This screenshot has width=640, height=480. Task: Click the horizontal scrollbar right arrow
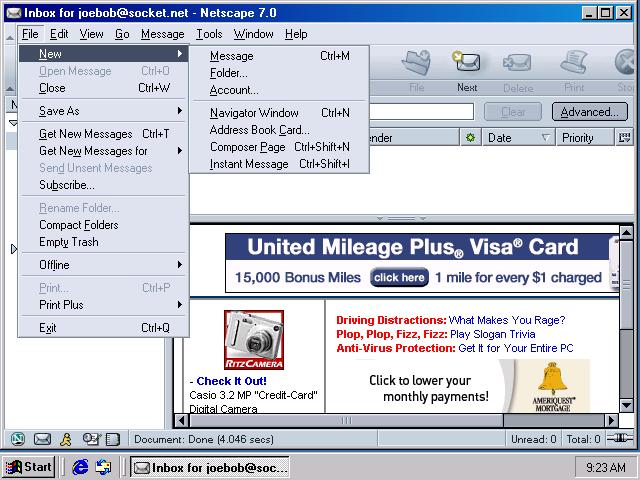click(611, 420)
